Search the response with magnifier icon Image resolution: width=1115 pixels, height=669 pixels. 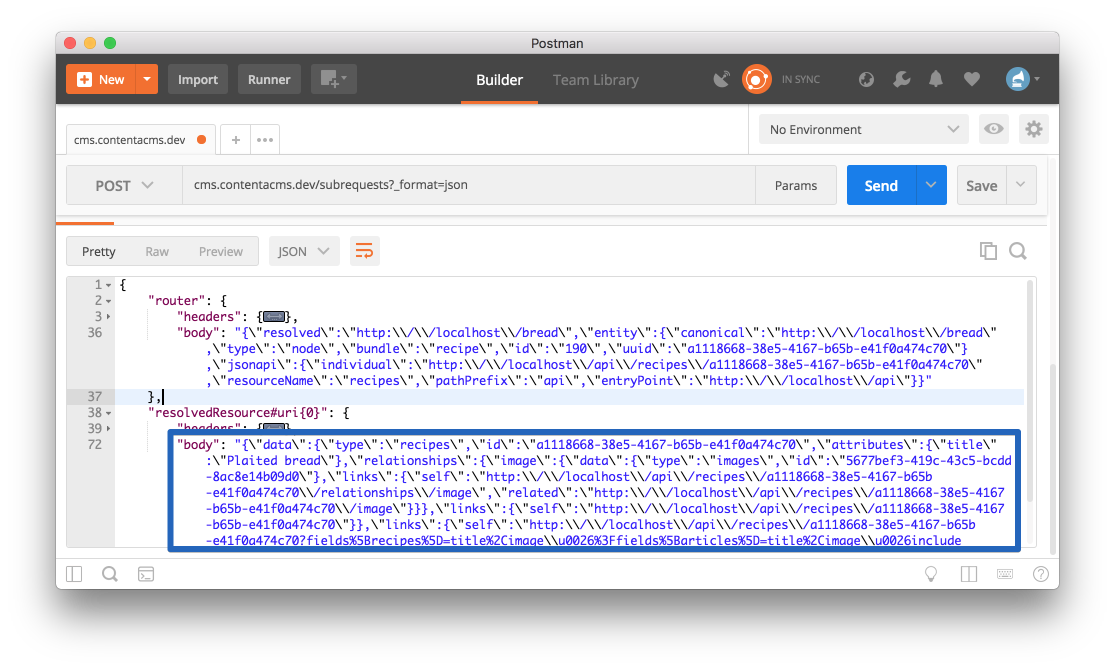tap(1018, 251)
